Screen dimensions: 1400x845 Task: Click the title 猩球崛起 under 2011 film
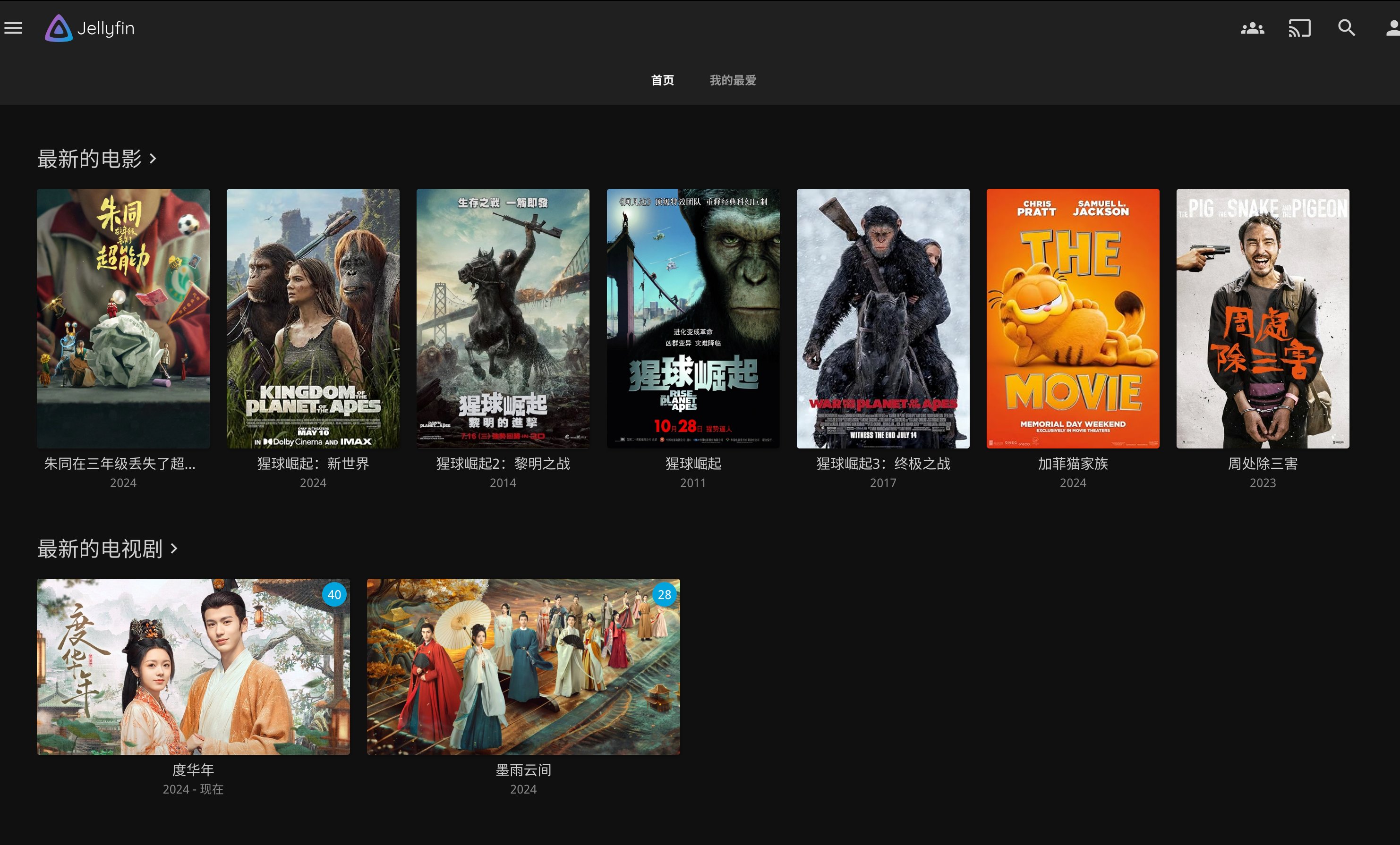pos(693,464)
